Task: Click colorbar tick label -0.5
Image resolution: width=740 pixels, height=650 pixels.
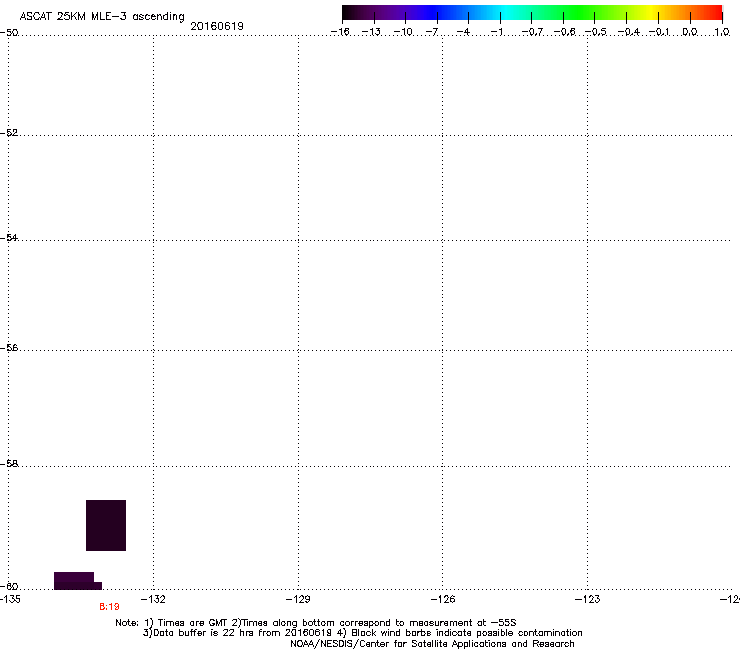Action: point(596,32)
